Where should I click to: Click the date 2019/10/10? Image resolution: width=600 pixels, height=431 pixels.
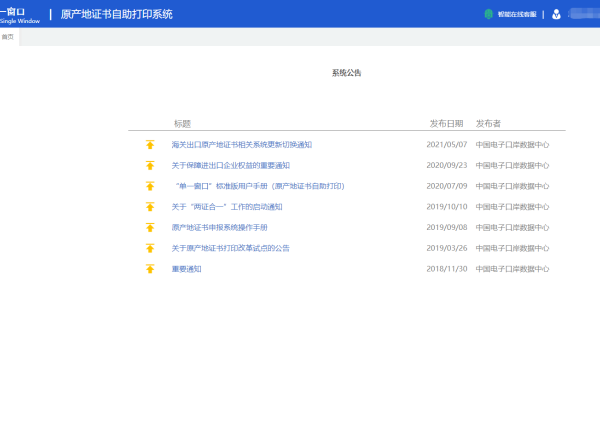coord(447,206)
